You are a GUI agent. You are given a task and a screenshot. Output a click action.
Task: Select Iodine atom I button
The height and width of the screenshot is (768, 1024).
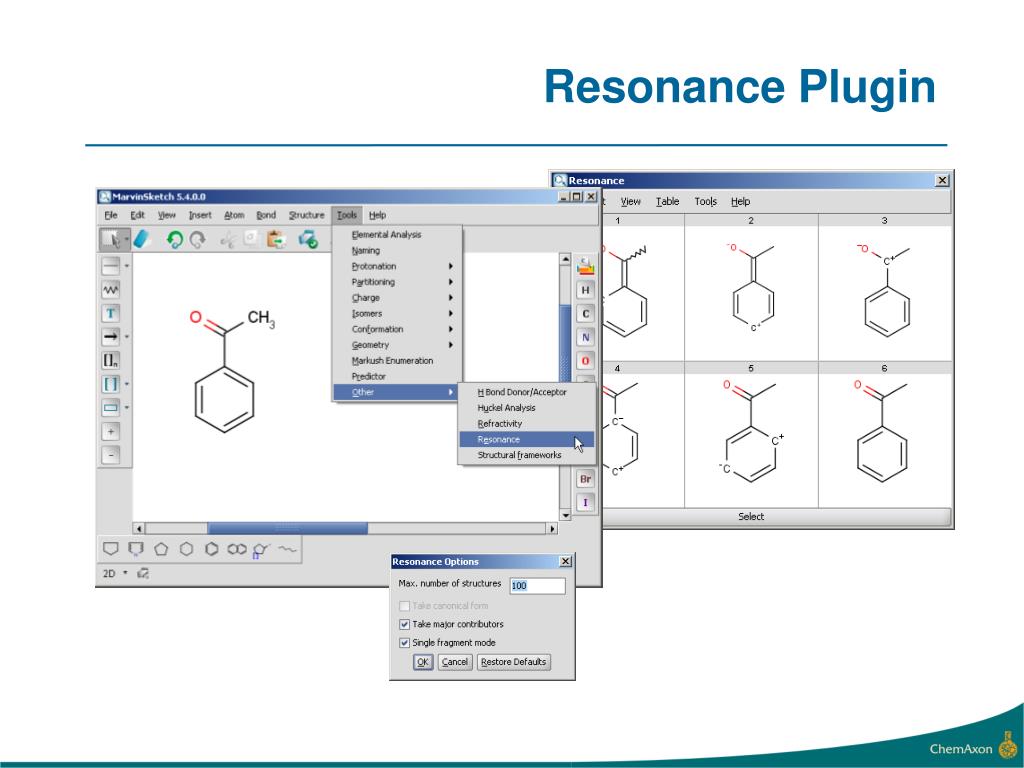pos(585,502)
